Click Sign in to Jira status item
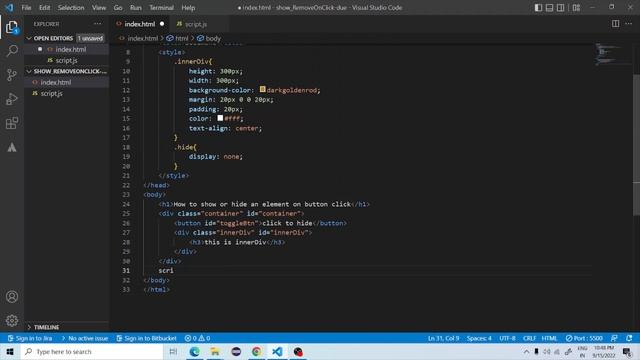Image resolution: width=640 pixels, height=360 pixels. coord(30,338)
